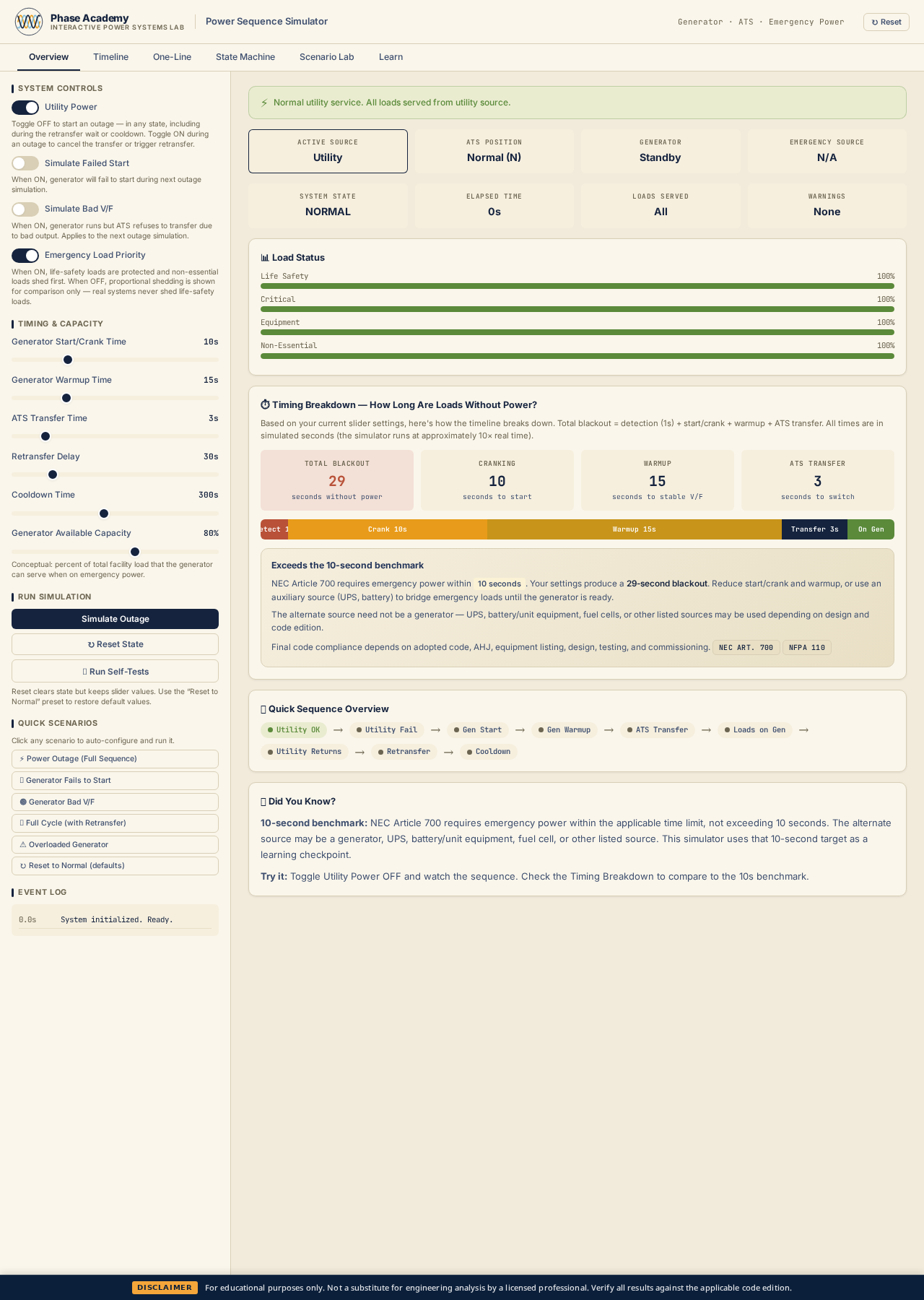Go to the State Machine tab
924x1300 pixels.
(245, 57)
